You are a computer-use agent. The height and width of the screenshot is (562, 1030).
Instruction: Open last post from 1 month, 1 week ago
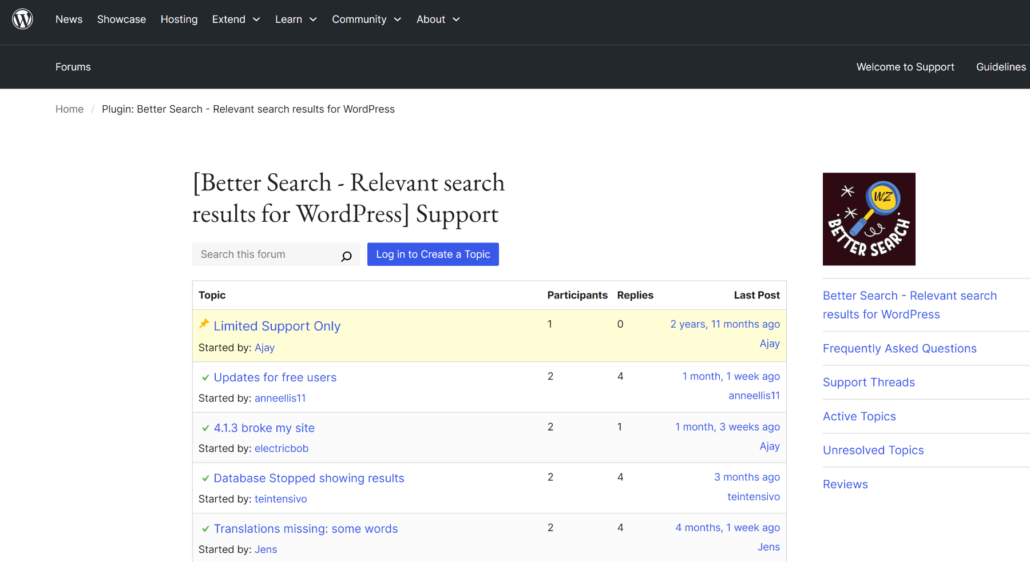coord(730,377)
